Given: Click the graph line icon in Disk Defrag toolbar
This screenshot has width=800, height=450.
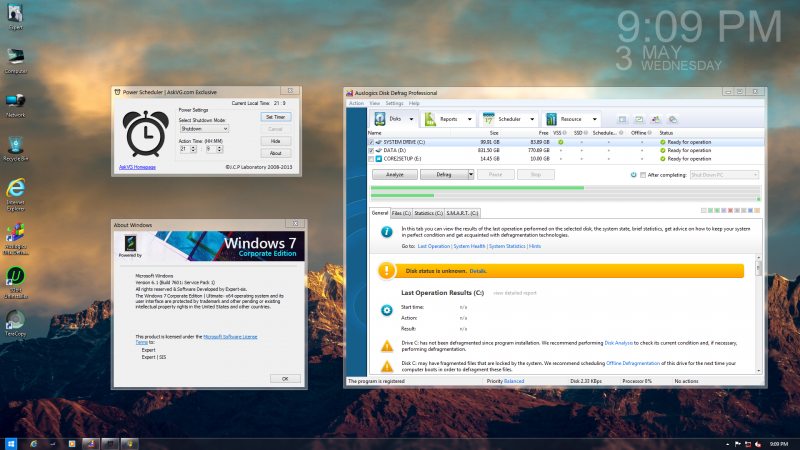Looking at the screenshot, I should click(x=639, y=119).
